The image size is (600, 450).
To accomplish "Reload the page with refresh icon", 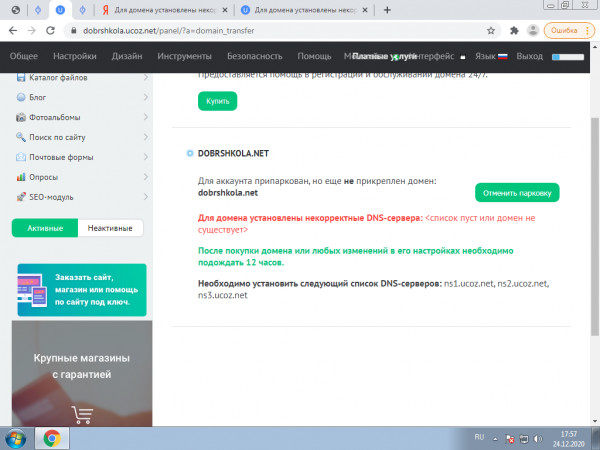I will [x=51, y=31].
